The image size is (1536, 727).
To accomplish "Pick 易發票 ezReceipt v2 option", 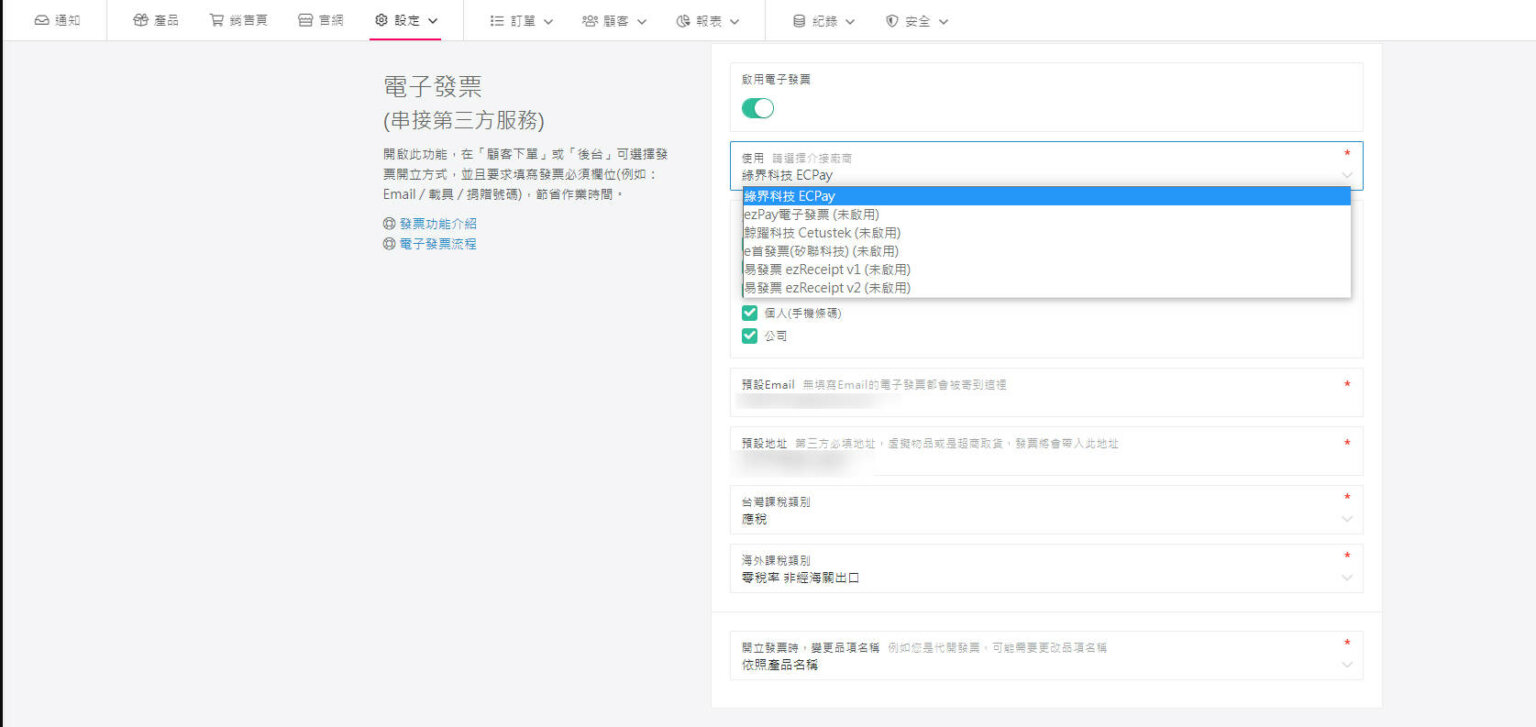I will pos(827,288).
